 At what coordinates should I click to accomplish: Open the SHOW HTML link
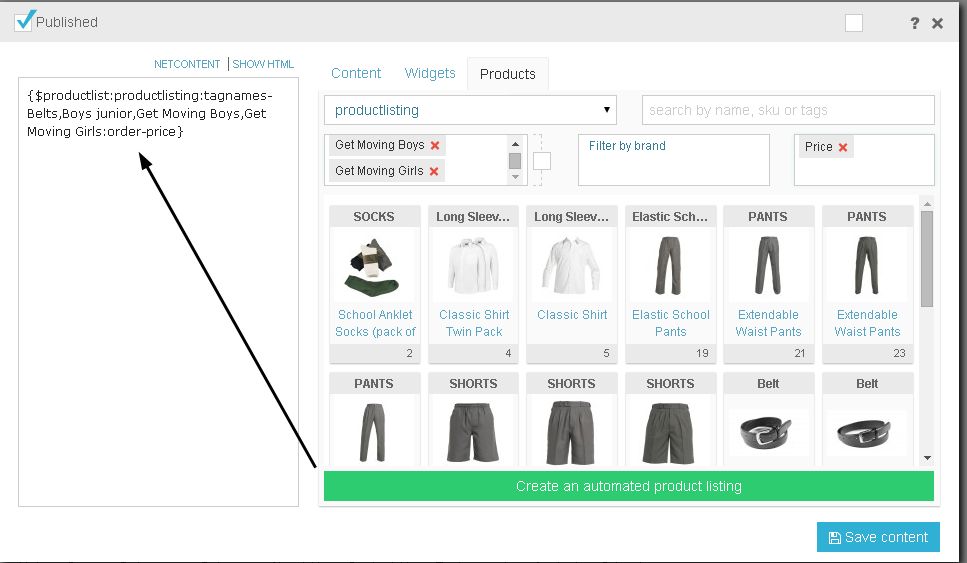pos(263,64)
